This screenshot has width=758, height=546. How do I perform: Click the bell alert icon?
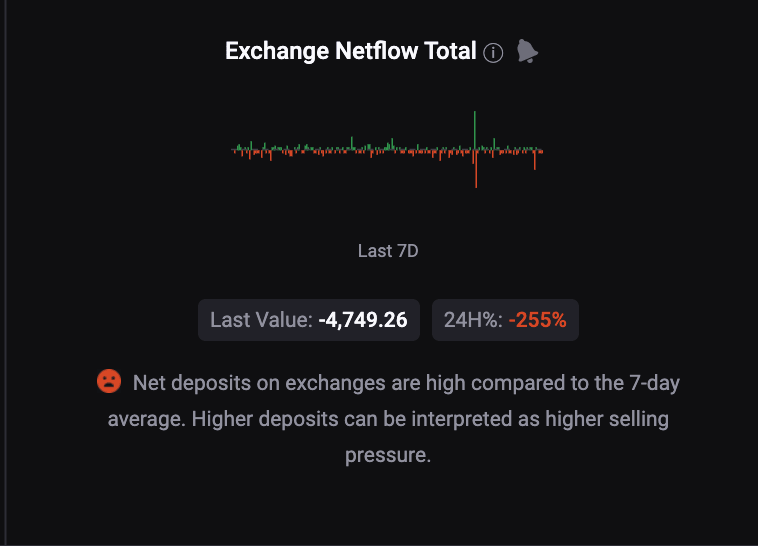click(x=527, y=51)
